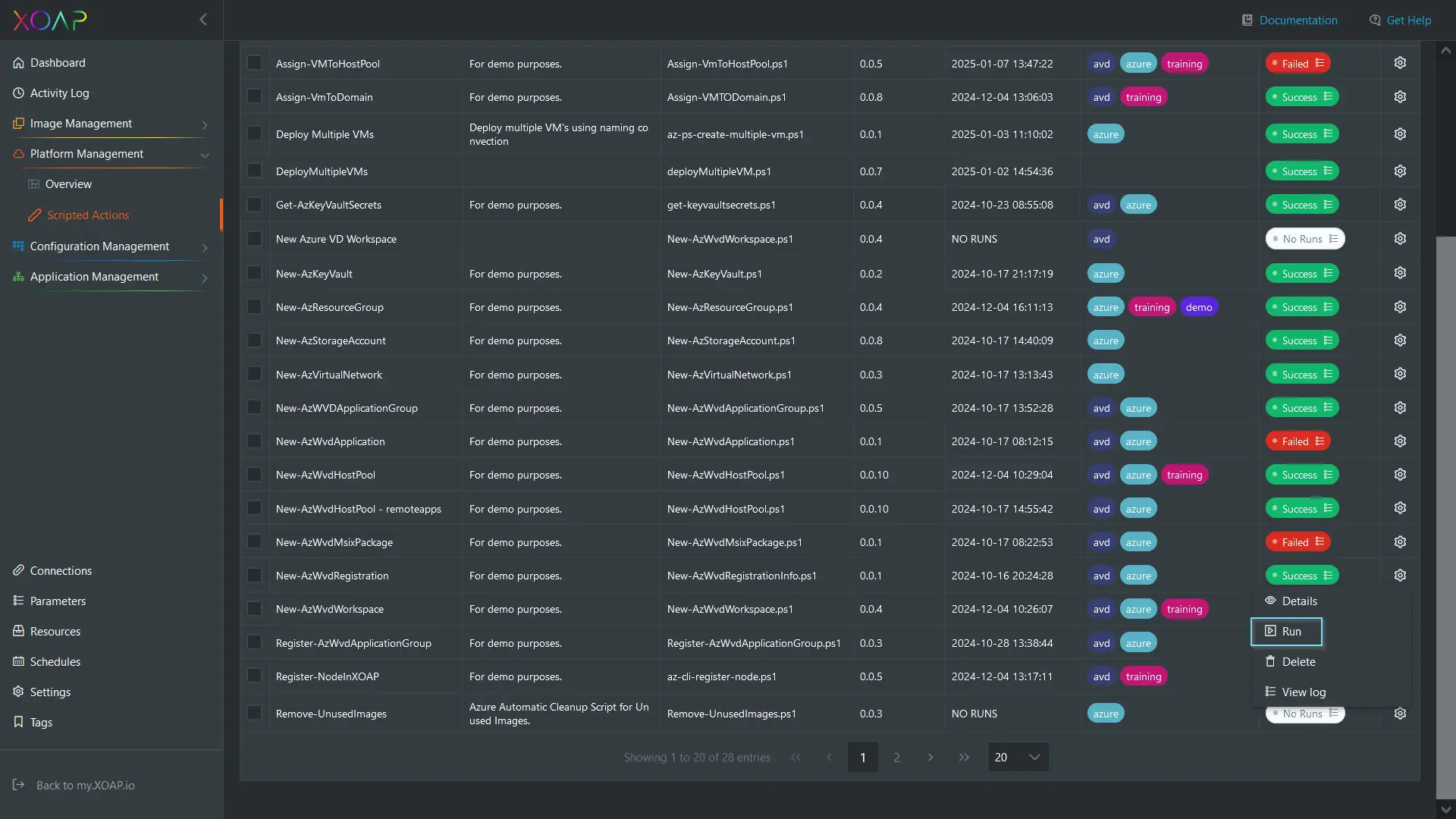Check the New-AzKeyVault row checkbox
Viewport: 1456px width, 819px height.
tap(255, 273)
